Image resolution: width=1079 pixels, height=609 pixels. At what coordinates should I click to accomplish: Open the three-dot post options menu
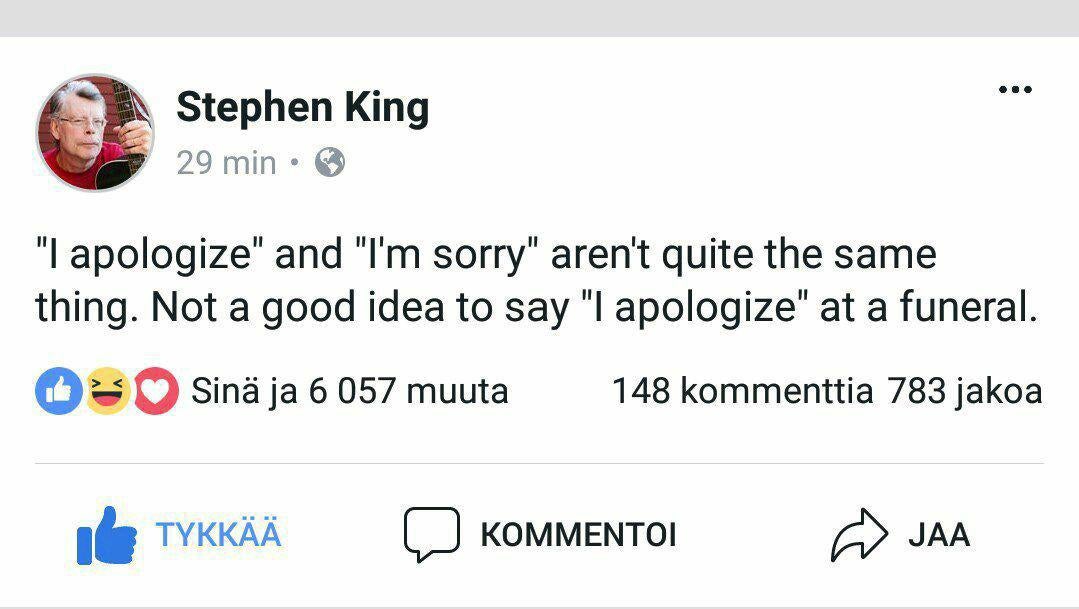[1014, 90]
